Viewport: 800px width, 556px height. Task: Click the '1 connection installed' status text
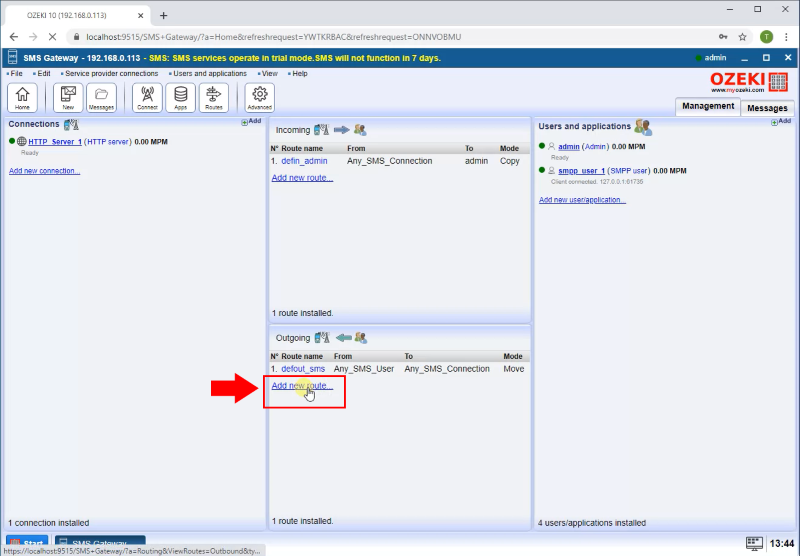point(48,523)
